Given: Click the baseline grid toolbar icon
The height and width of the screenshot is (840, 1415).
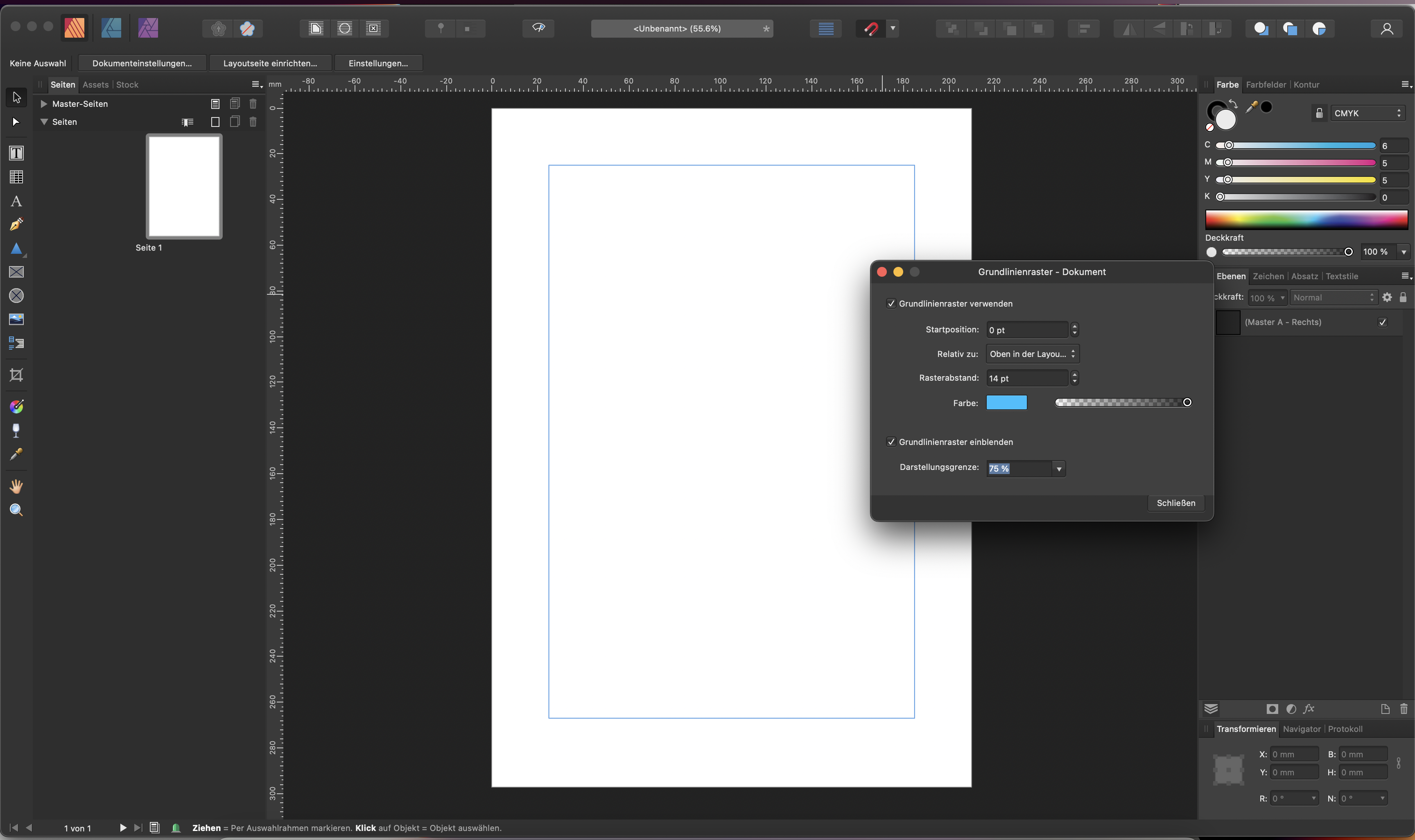Looking at the screenshot, I should point(826,28).
